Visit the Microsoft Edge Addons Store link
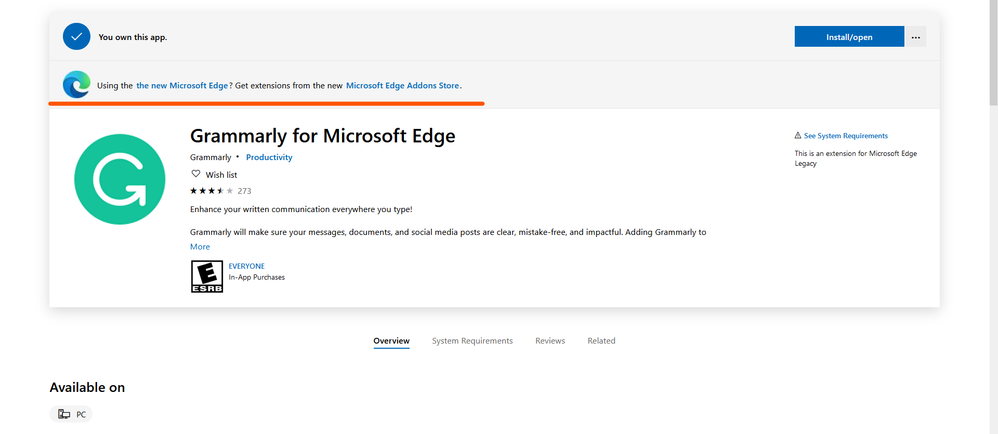The image size is (998, 434). pos(403,86)
